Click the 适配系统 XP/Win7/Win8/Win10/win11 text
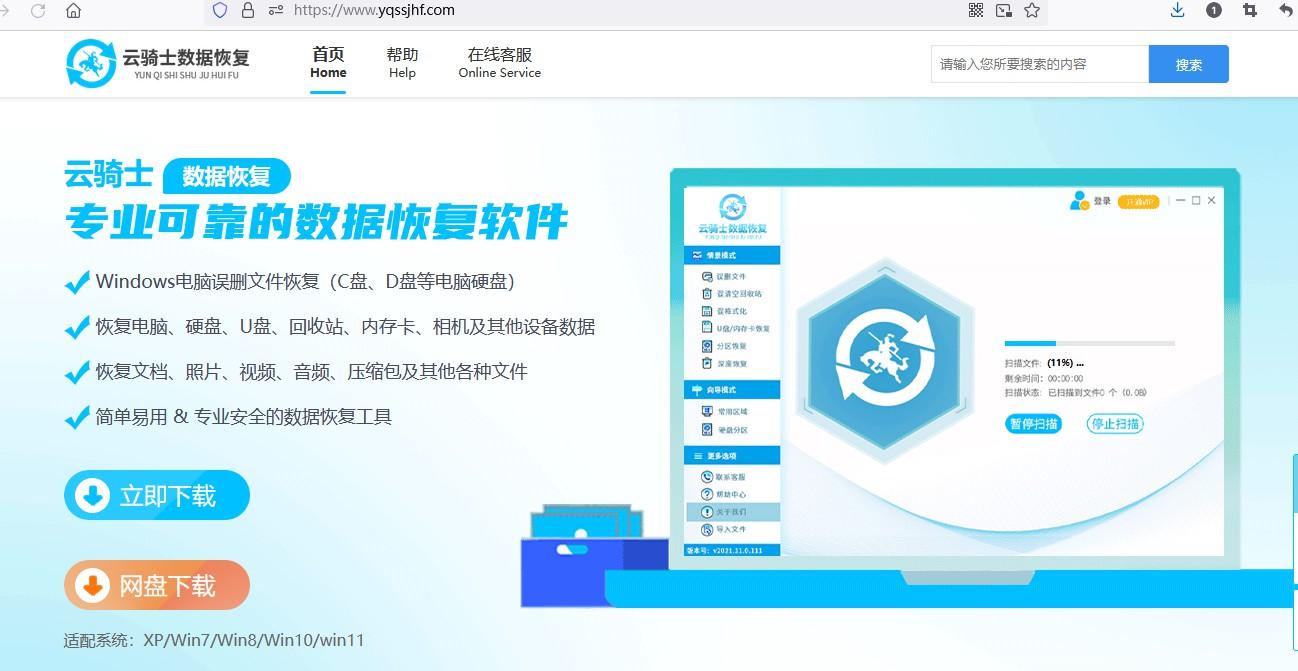This screenshot has width=1298, height=671. (x=214, y=639)
